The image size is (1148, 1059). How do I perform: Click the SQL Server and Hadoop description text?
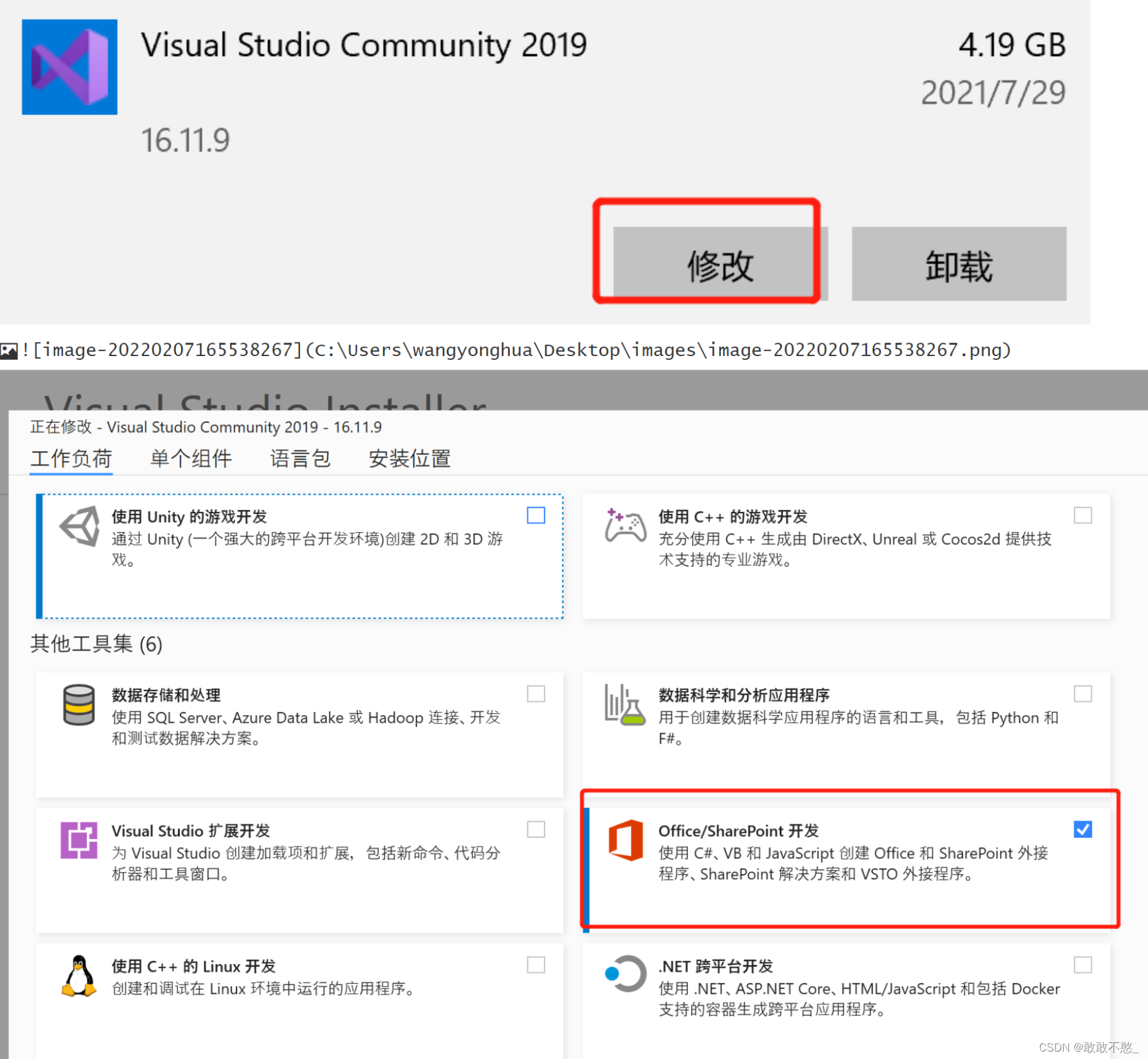click(x=306, y=728)
